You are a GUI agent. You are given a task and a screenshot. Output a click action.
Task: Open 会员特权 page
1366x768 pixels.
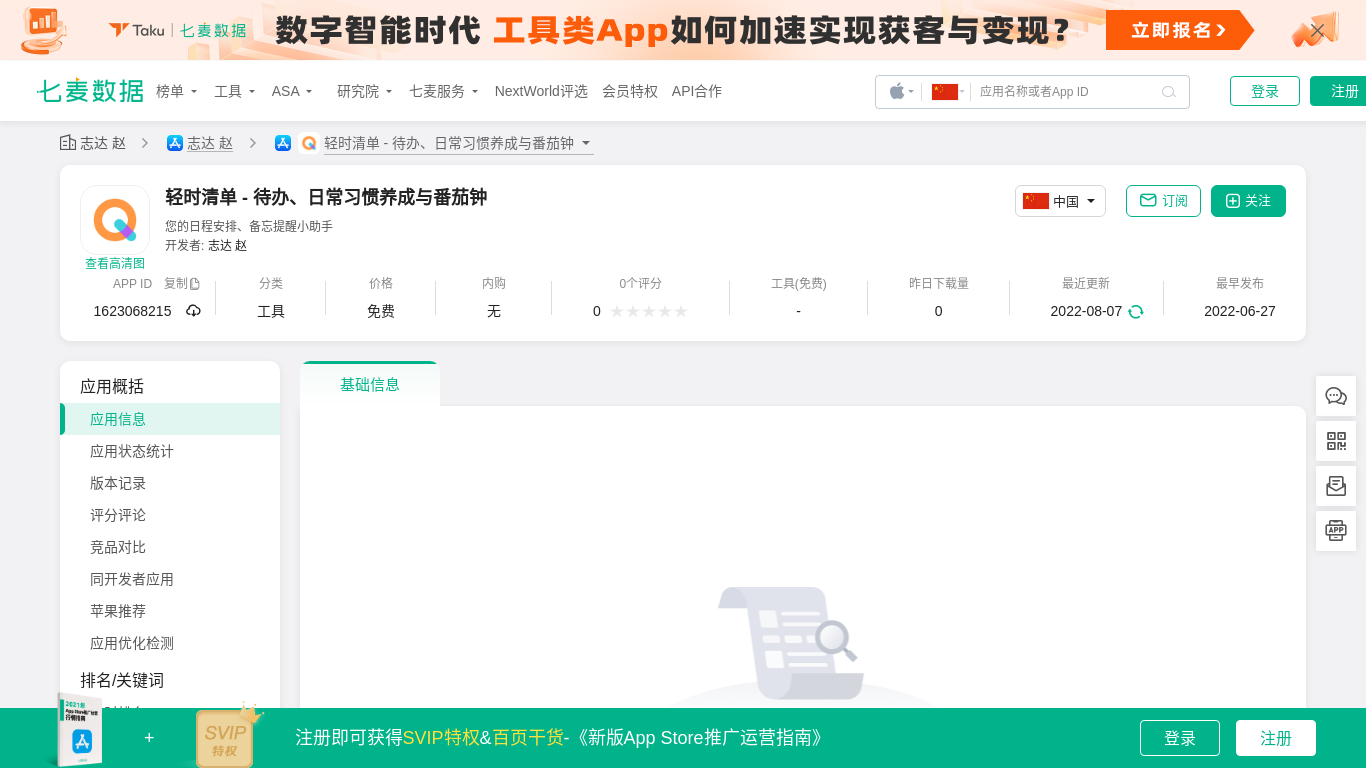point(630,91)
